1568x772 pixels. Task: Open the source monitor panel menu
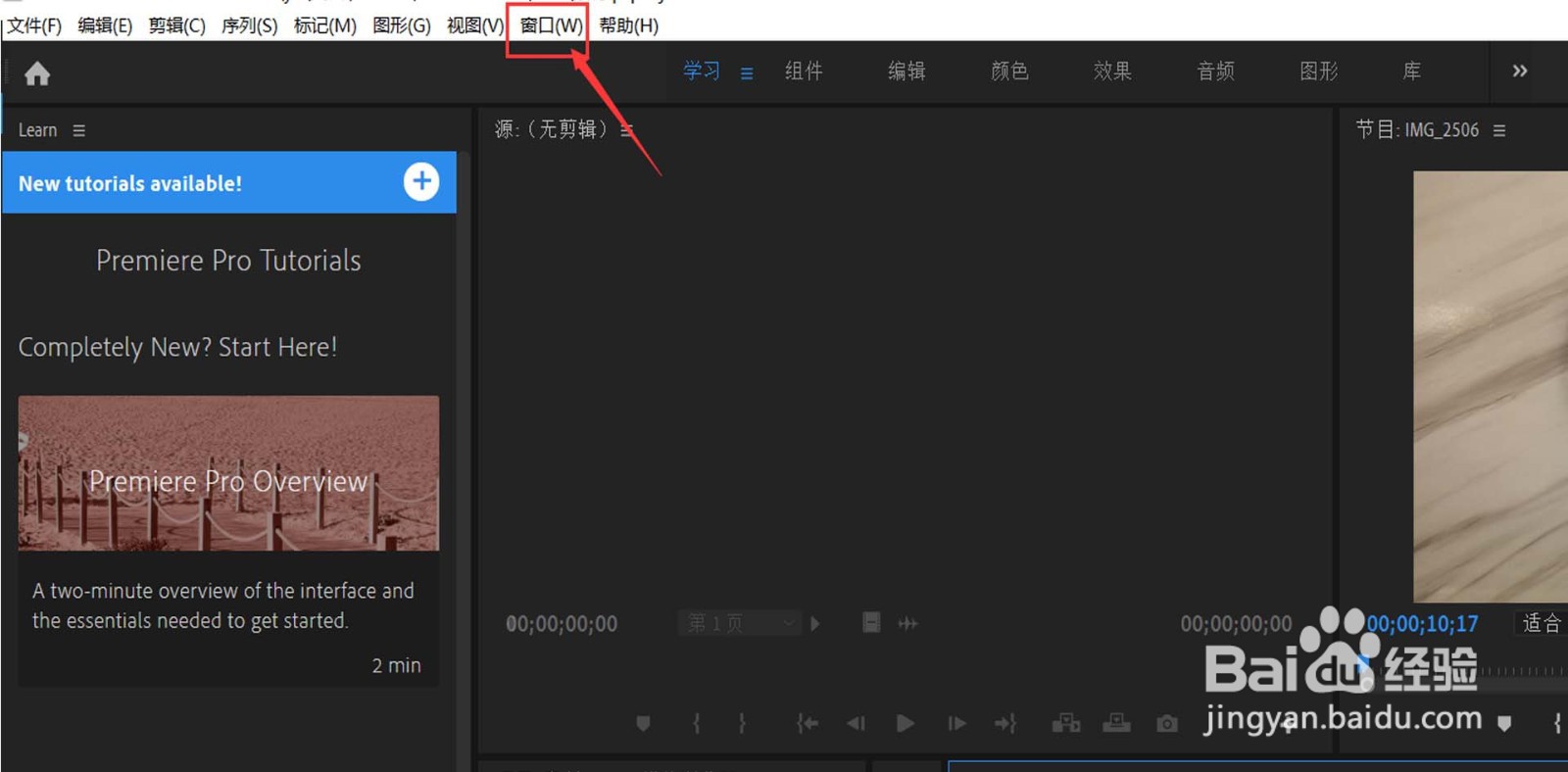click(x=626, y=130)
